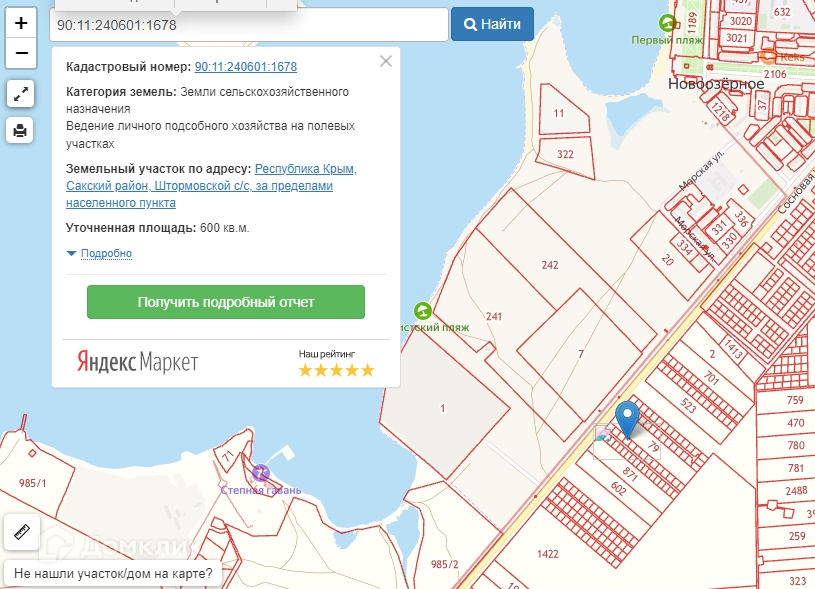
Task: Click the Новоозёрное town label
Action: (716, 84)
